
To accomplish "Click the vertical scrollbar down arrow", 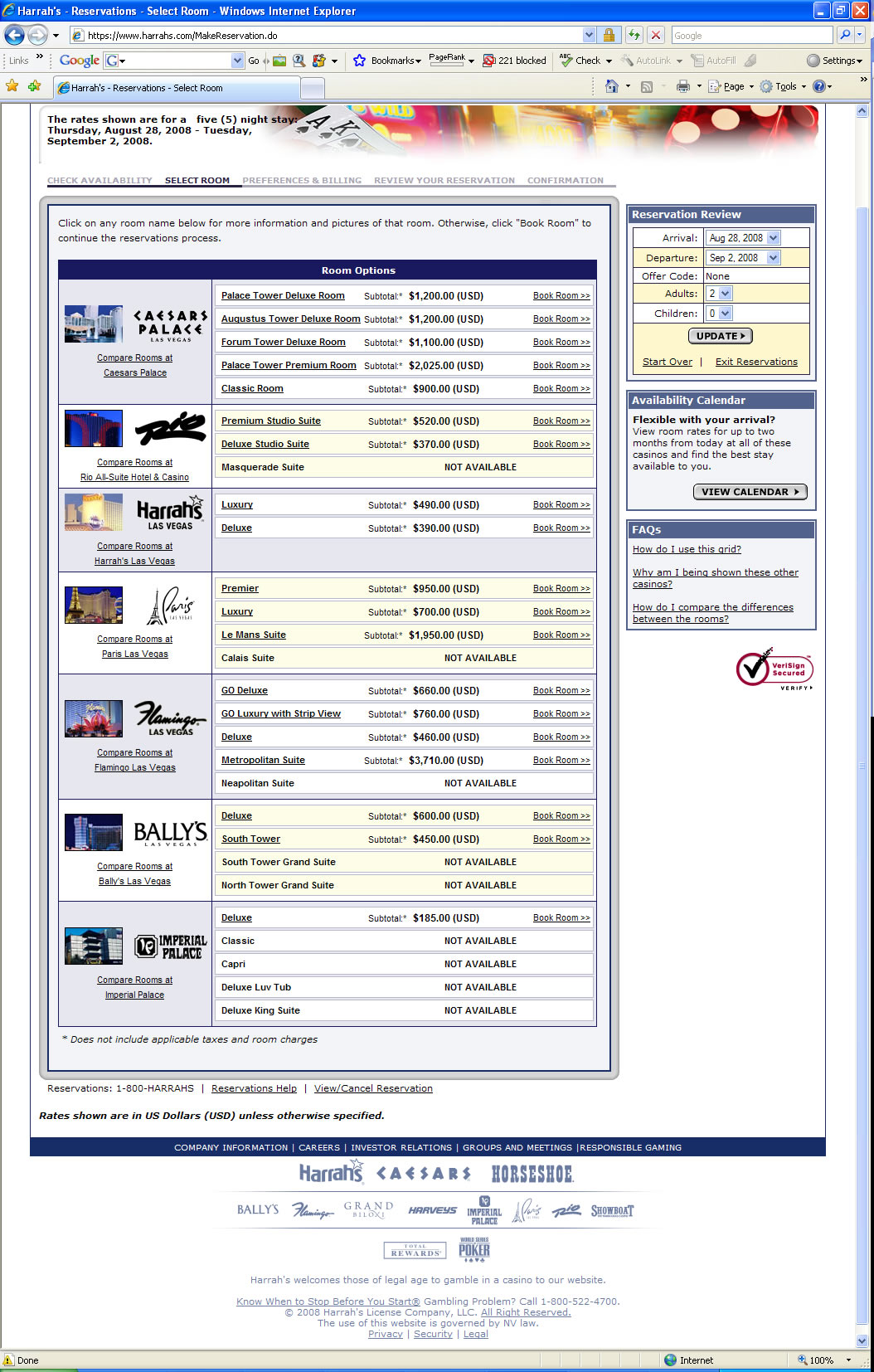I will point(862,1340).
